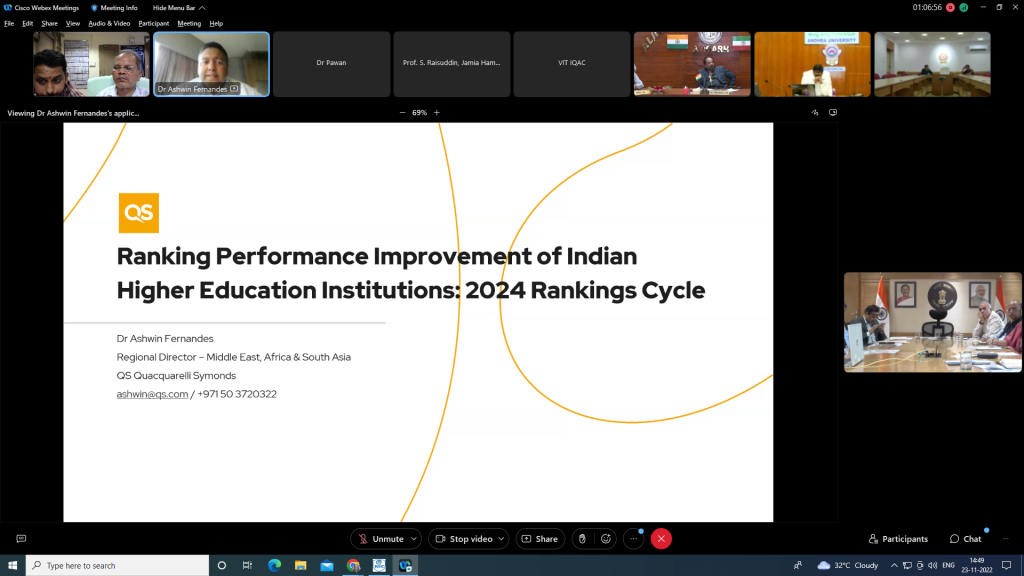Open the View menu
1024x576 pixels.
pyautogui.click(x=72, y=24)
